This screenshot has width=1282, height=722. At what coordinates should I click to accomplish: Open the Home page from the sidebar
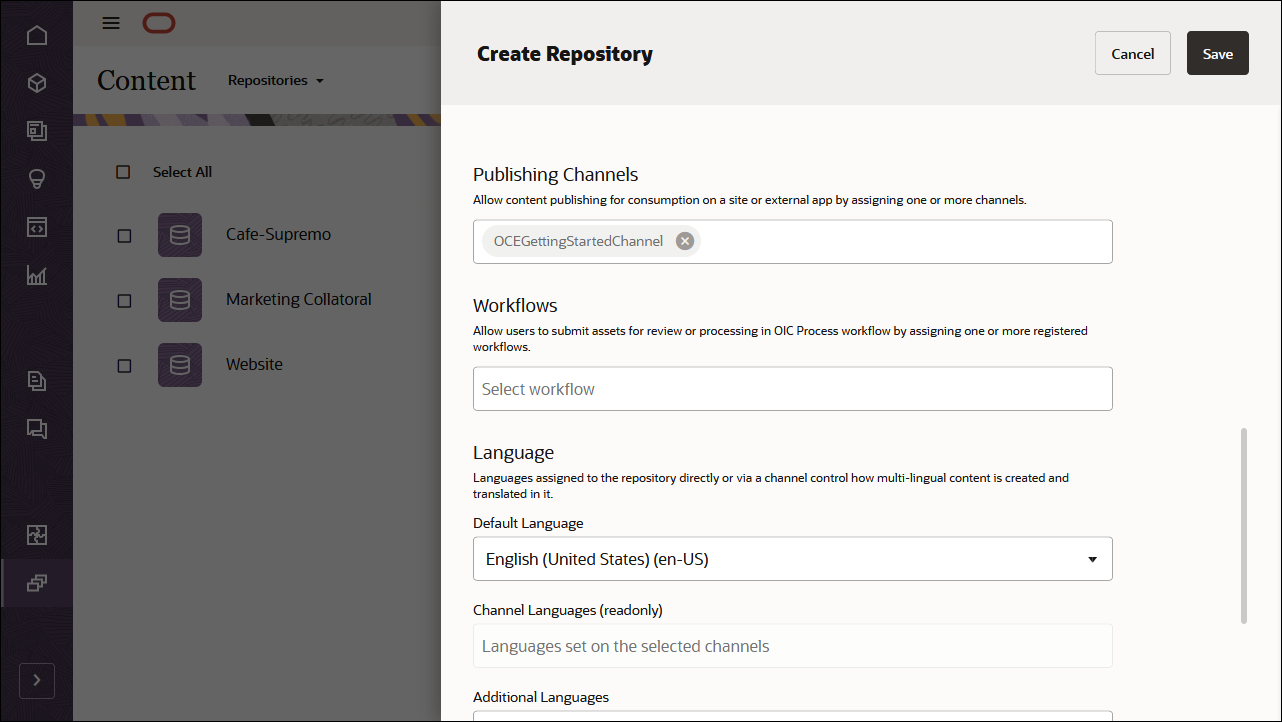click(37, 35)
